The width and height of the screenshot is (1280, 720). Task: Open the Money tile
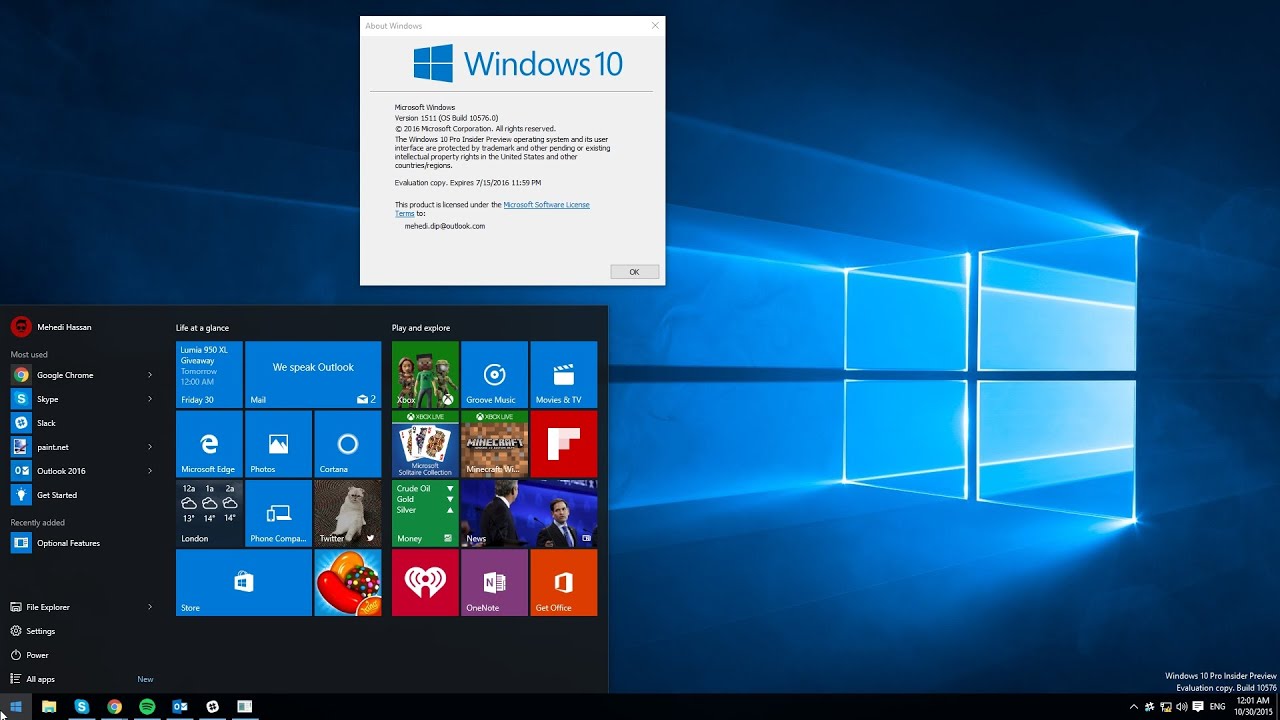tap(425, 513)
